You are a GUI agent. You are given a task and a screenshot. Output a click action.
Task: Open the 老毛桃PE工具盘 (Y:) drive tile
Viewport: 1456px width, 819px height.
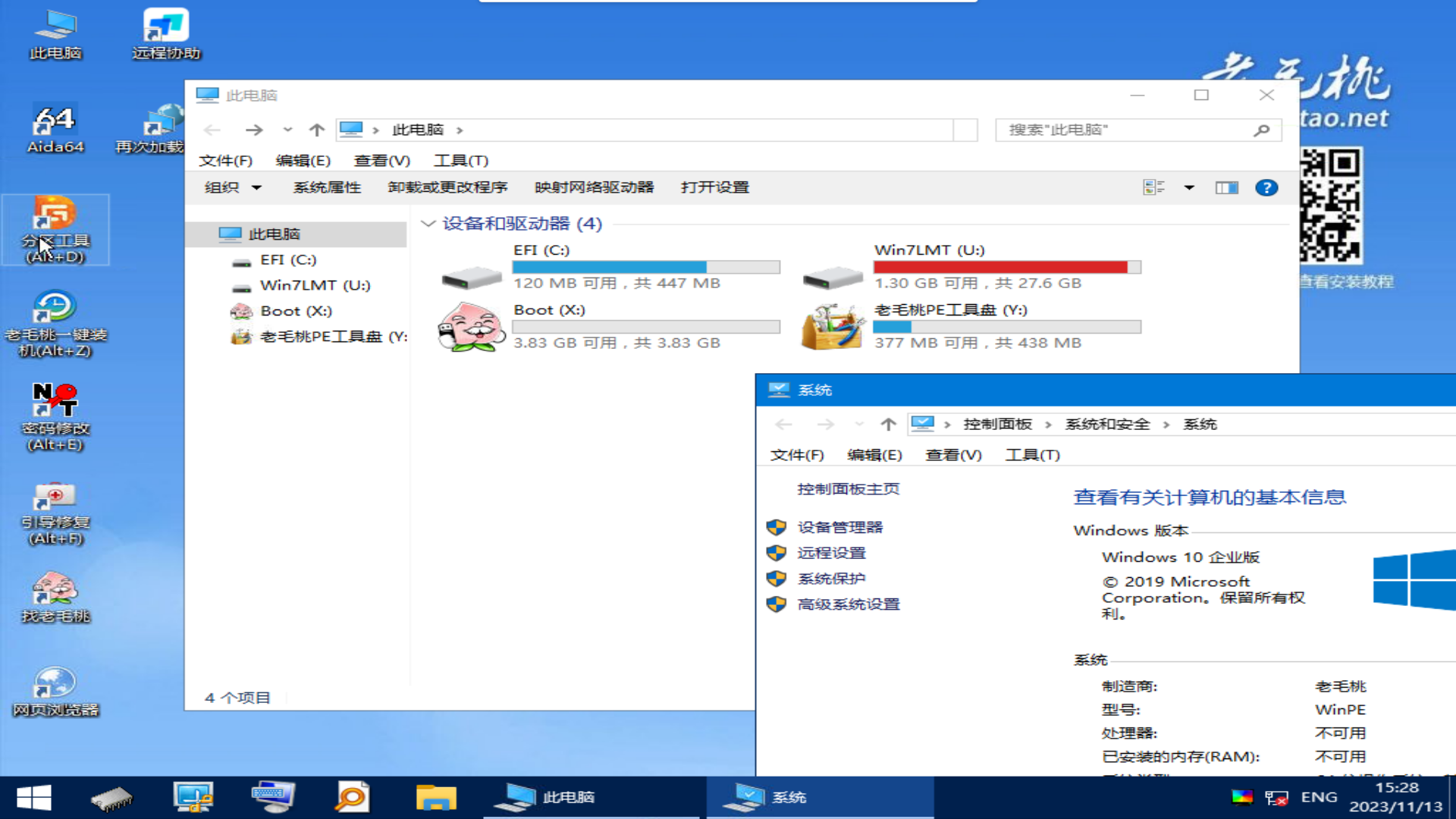click(x=972, y=326)
